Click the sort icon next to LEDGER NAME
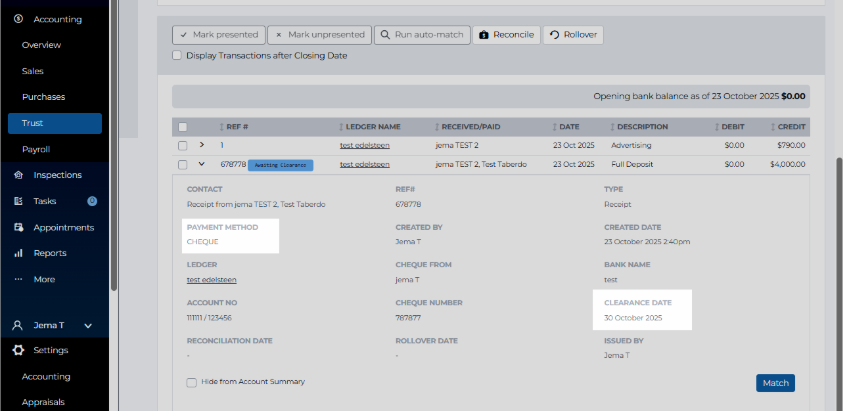 [x=341, y=127]
